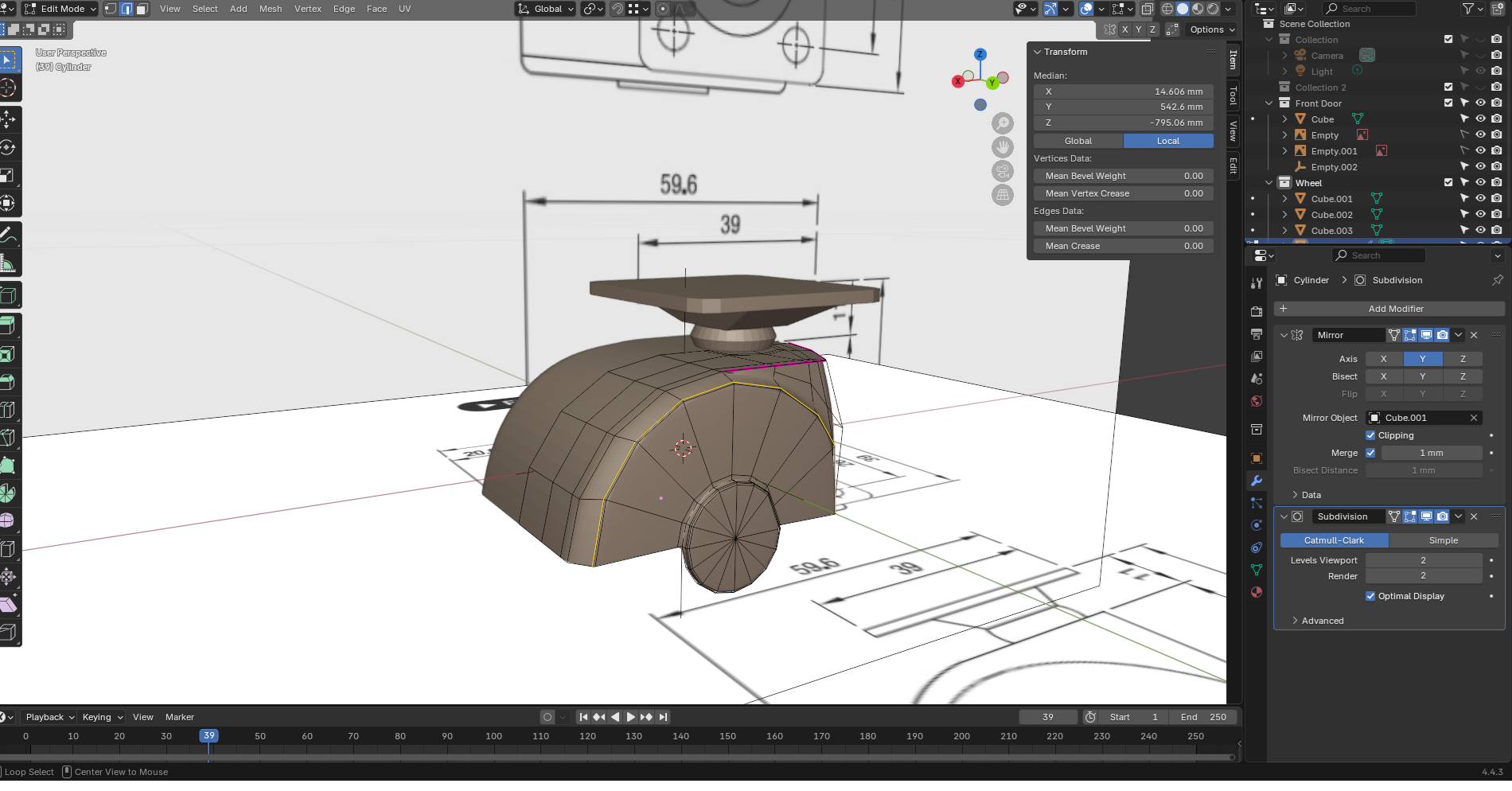This screenshot has height=791, width=1512.
Task: Jump to timeline end frame
Action: pyautogui.click(x=663, y=717)
